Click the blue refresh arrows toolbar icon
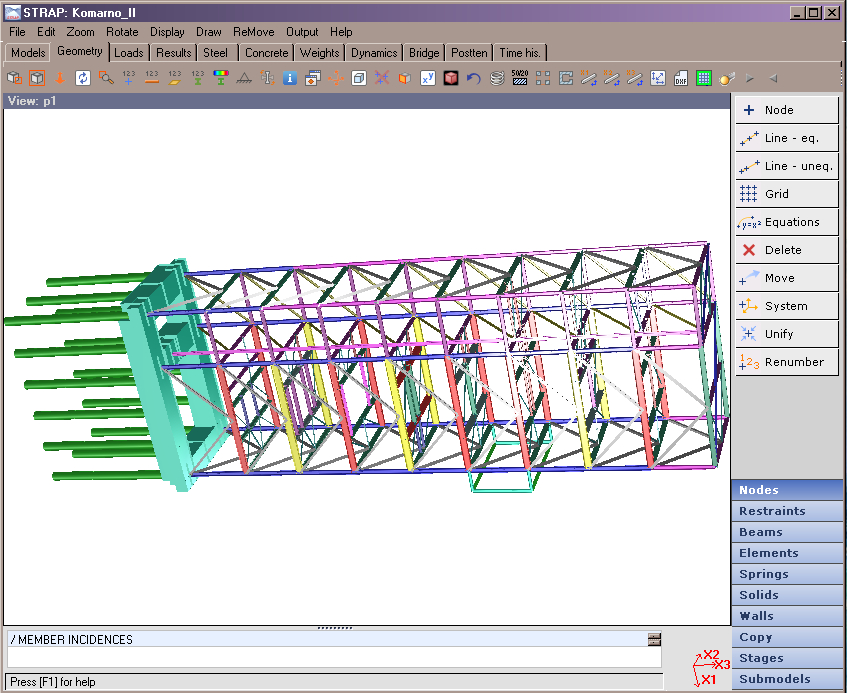The width and height of the screenshot is (847, 693). [x=82, y=78]
